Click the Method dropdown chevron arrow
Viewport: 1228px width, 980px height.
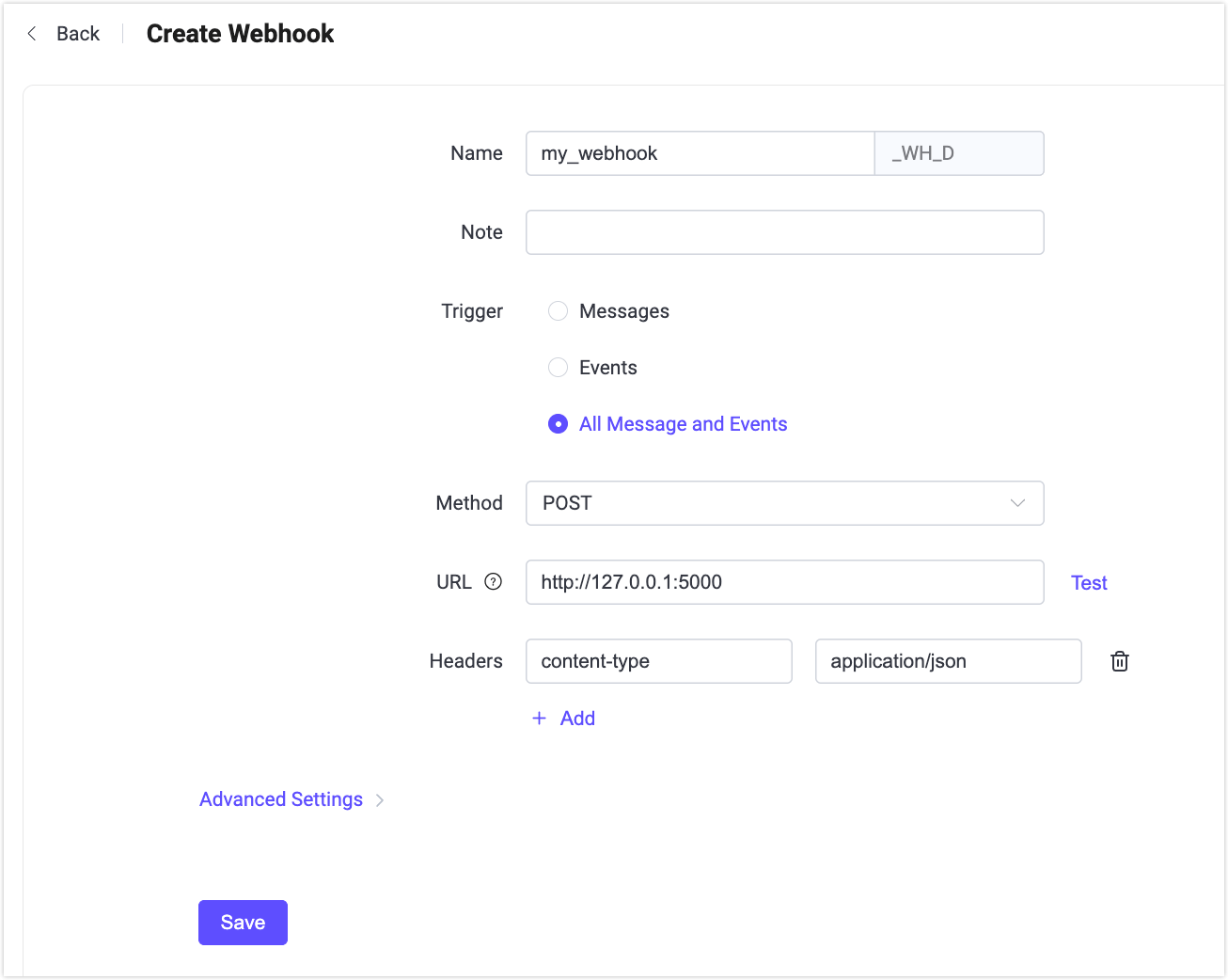(1017, 503)
